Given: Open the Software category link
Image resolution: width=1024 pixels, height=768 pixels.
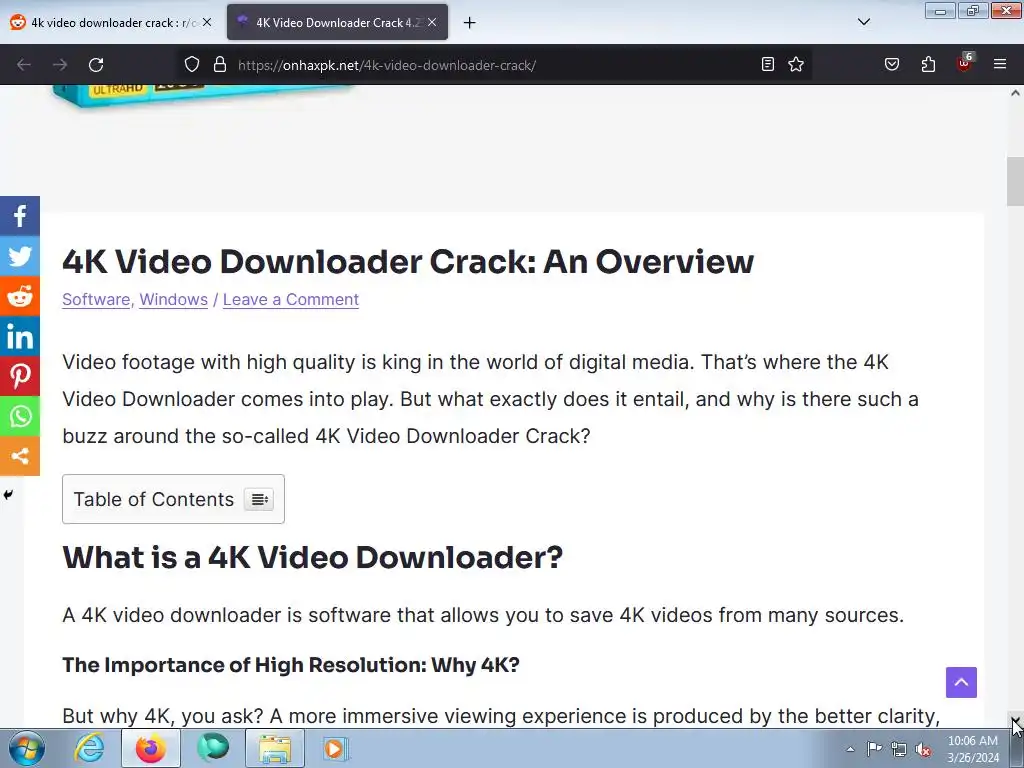Looking at the screenshot, I should [x=96, y=299].
